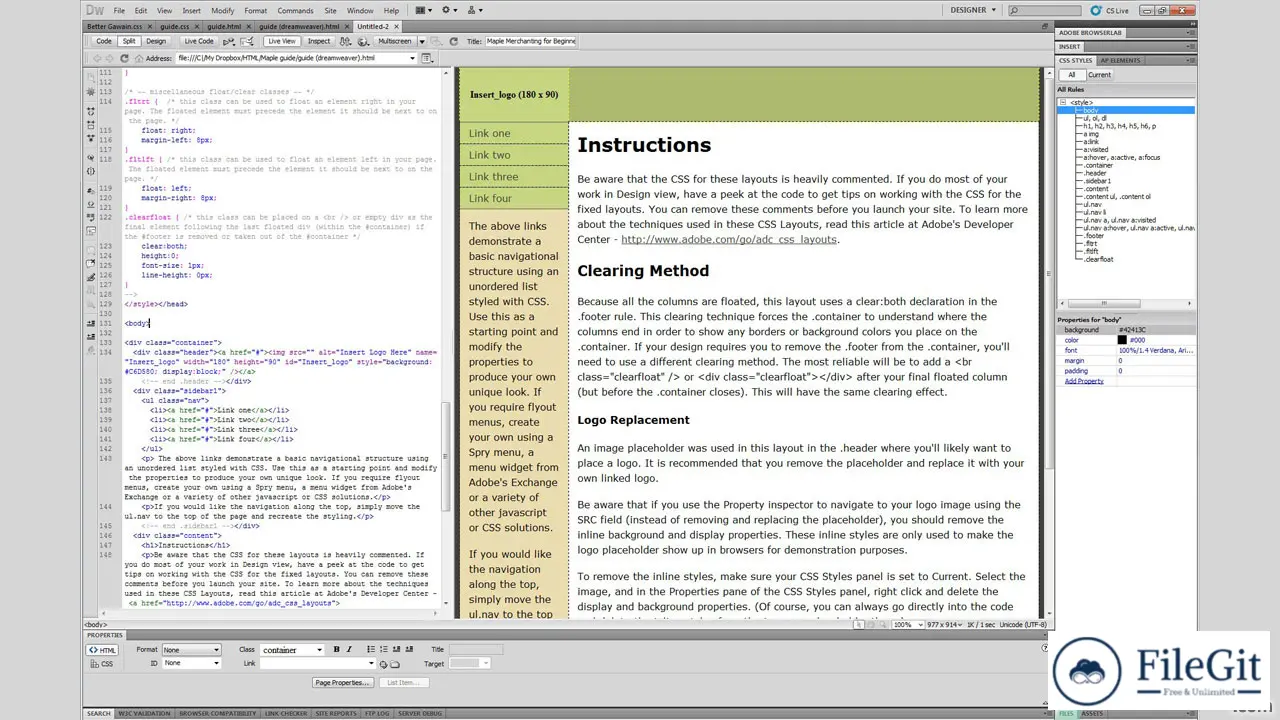Open the Multiscreen dropdown arrow
The image size is (1280, 720).
pyautogui.click(x=422, y=41)
